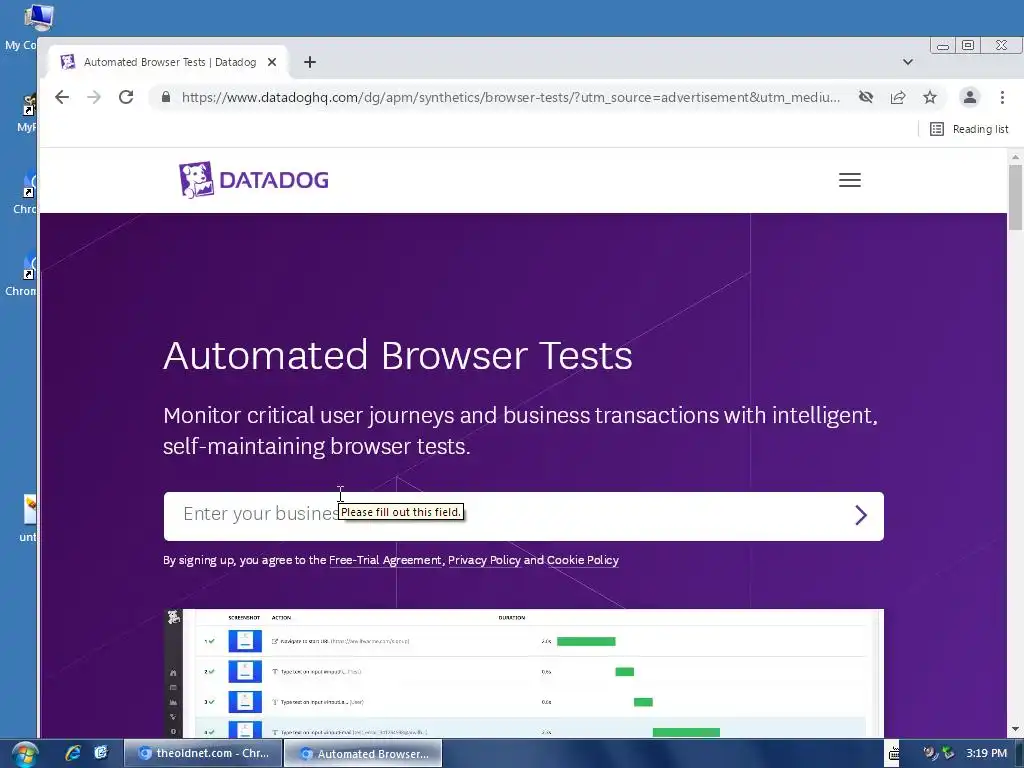Open a new tab with plus button
Screen dimensions: 1024x768
[310, 62]
